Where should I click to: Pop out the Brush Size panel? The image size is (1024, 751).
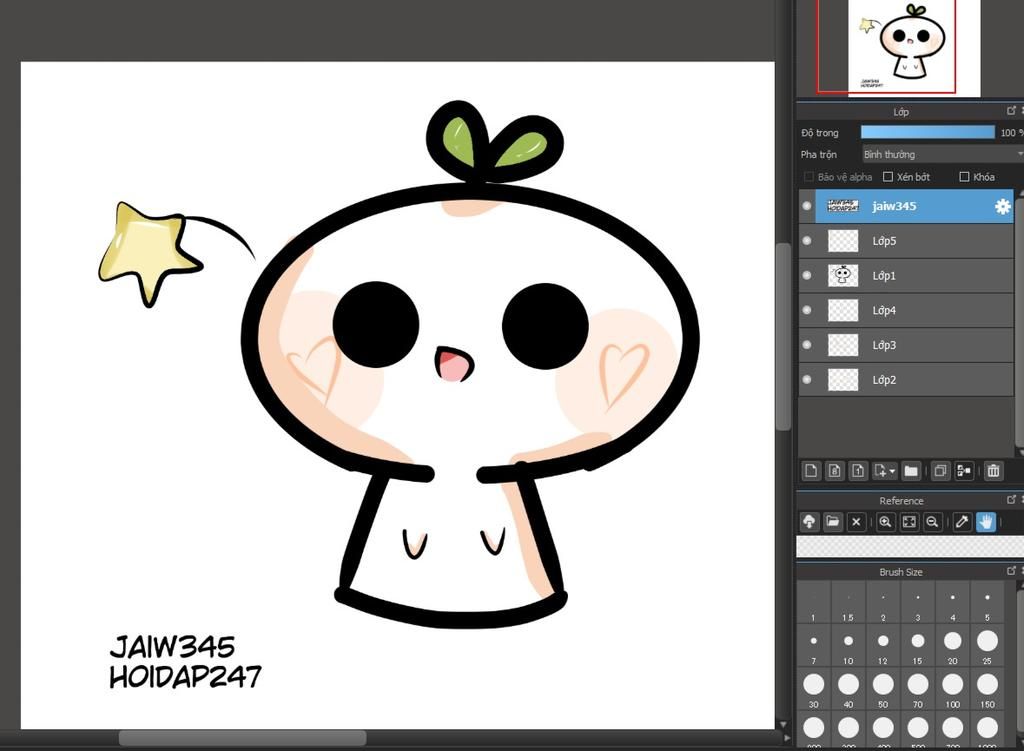1012,570
